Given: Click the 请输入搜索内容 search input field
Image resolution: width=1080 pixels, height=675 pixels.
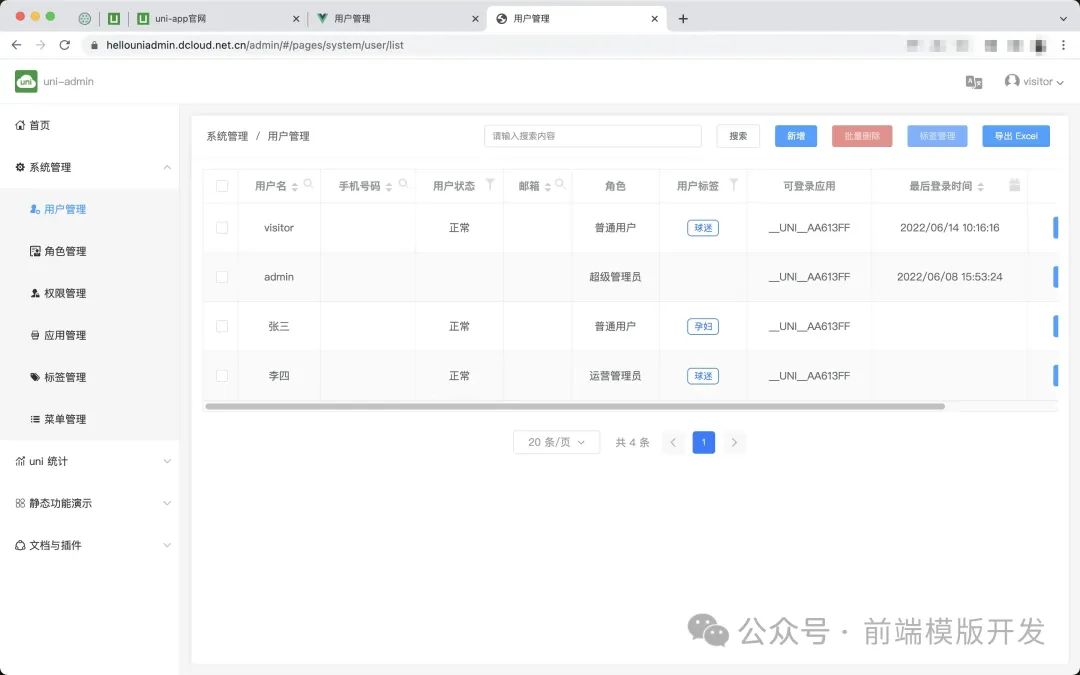Looking at the screenshot, I should (x=593, y=136).
